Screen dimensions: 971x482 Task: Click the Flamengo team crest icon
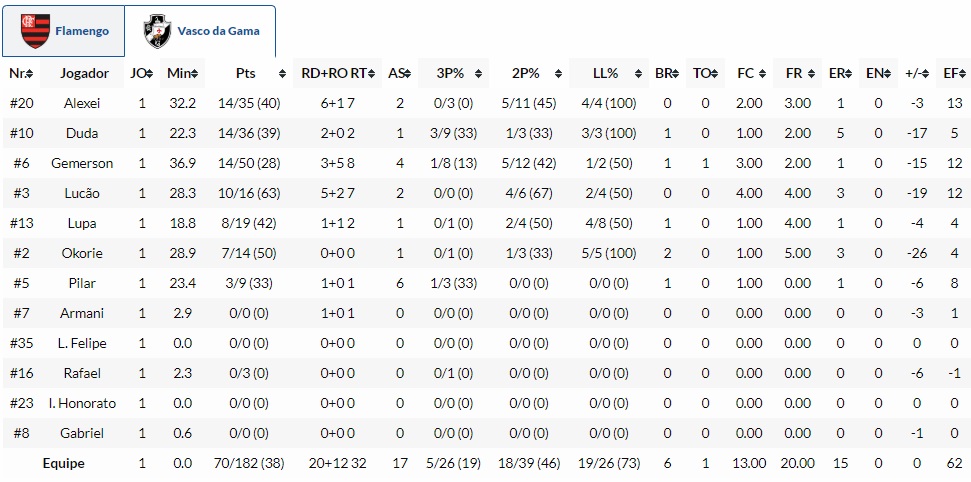coord(35,31)
